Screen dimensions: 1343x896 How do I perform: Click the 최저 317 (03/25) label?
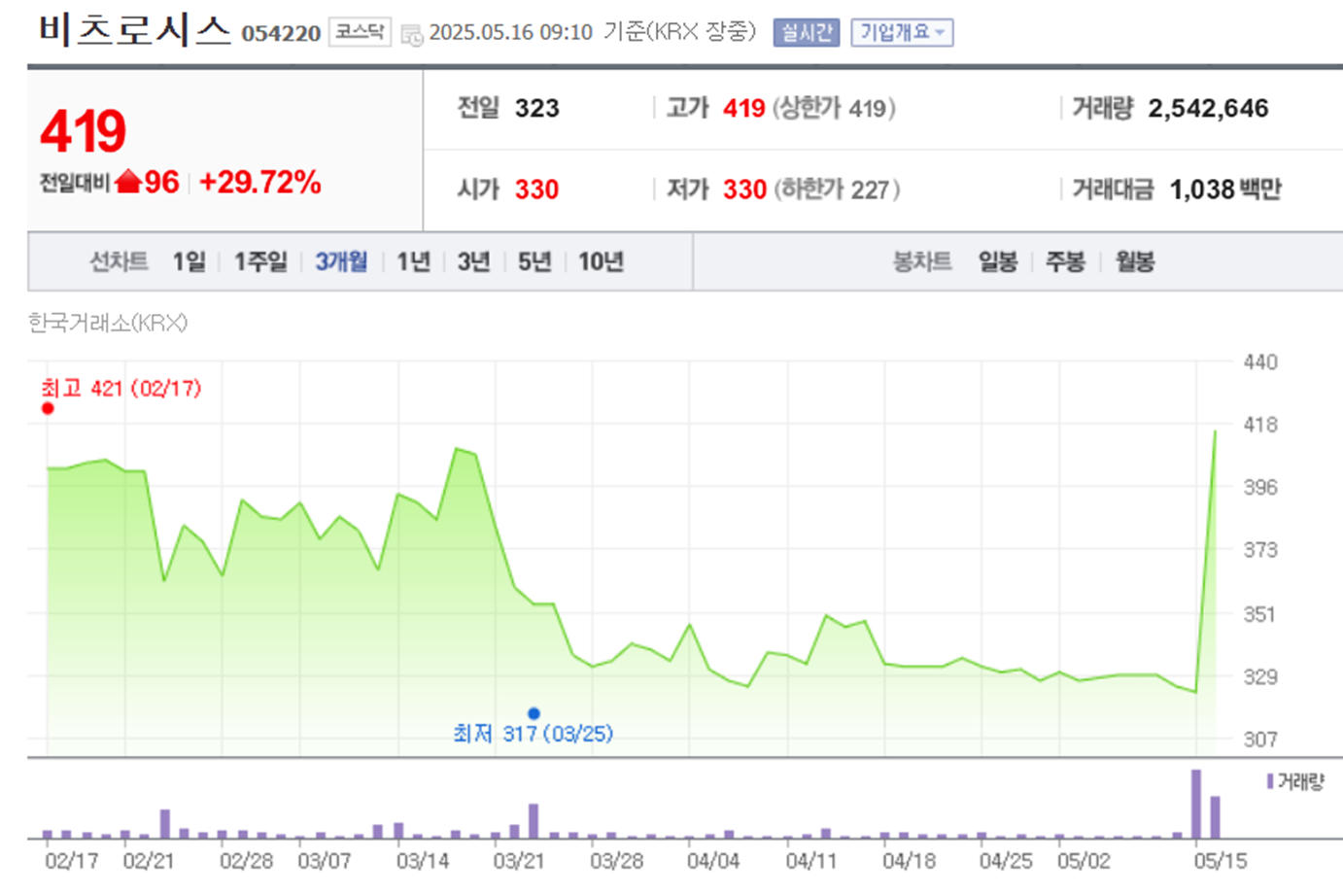coord(534,734)
